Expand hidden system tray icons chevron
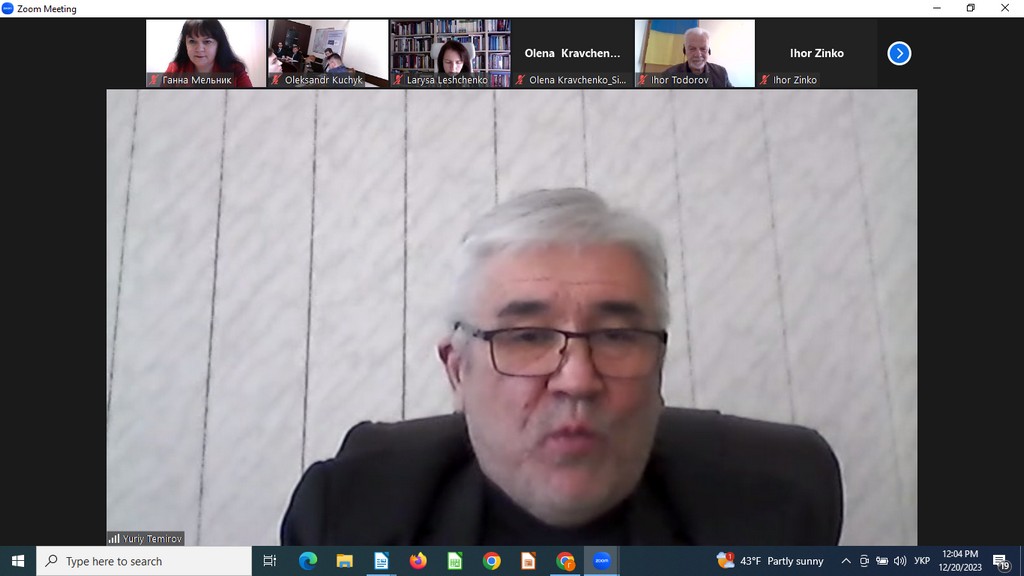Image resolution: width=1024 pixels, height=576 pixels. tap(846, 561)
